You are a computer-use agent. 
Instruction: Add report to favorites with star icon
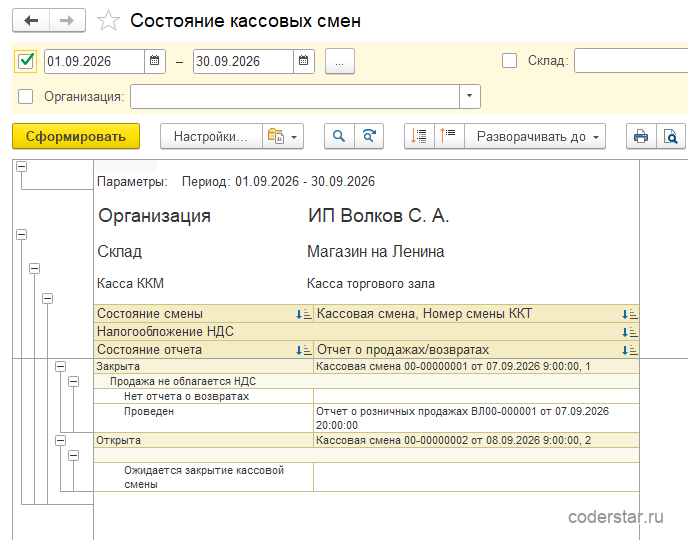[108, 21]
